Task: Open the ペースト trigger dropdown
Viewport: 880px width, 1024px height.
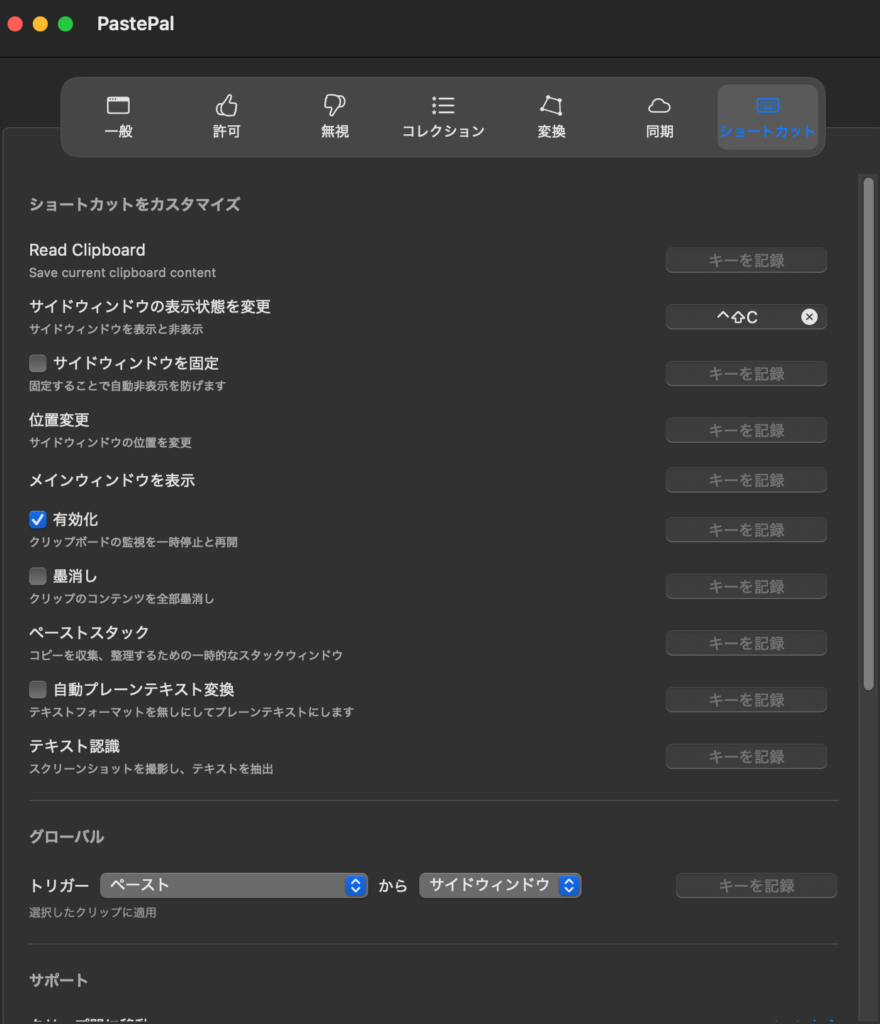Action: coord(235,885)
